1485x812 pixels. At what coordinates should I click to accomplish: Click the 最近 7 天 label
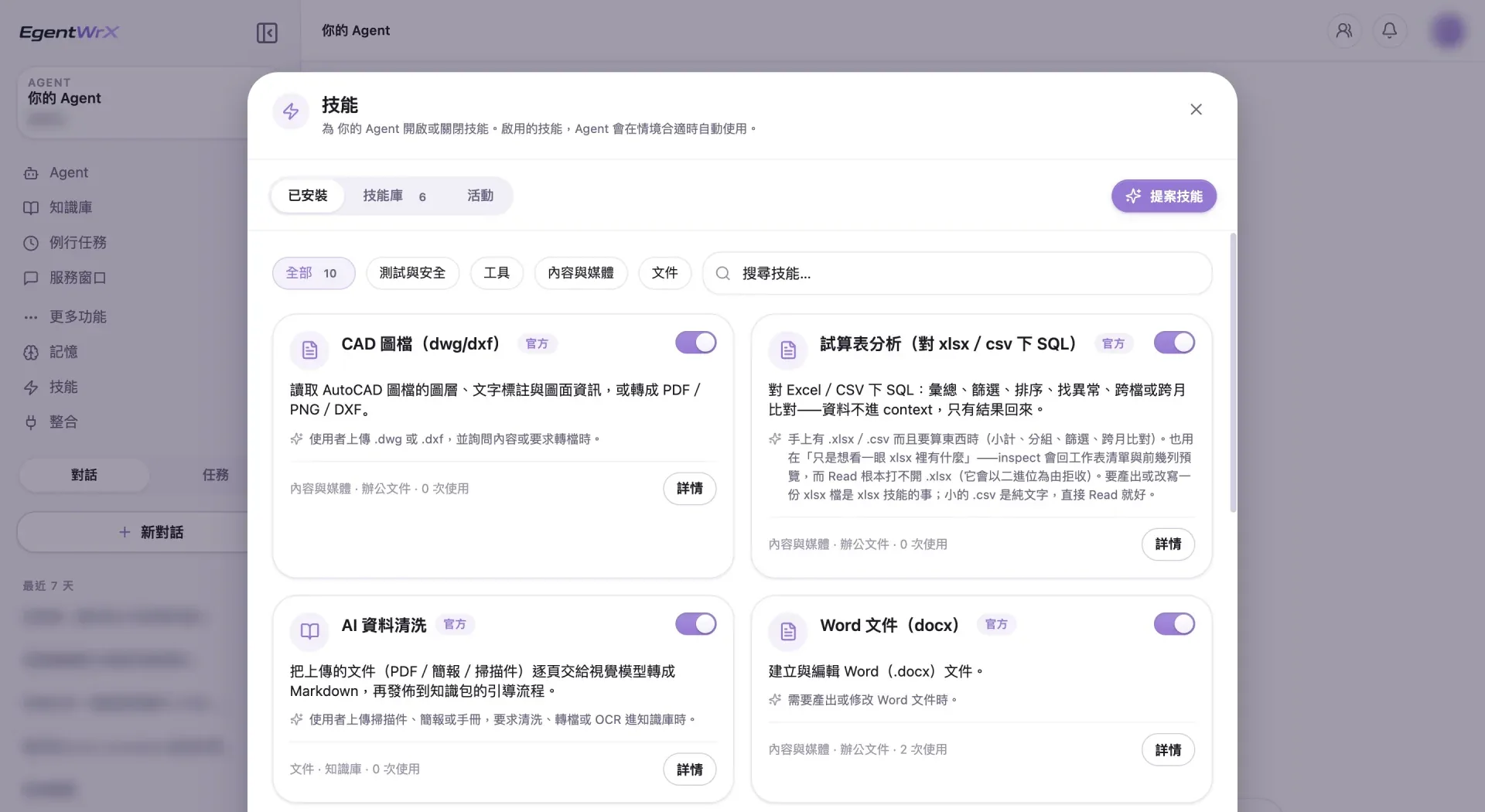(48, 585)
